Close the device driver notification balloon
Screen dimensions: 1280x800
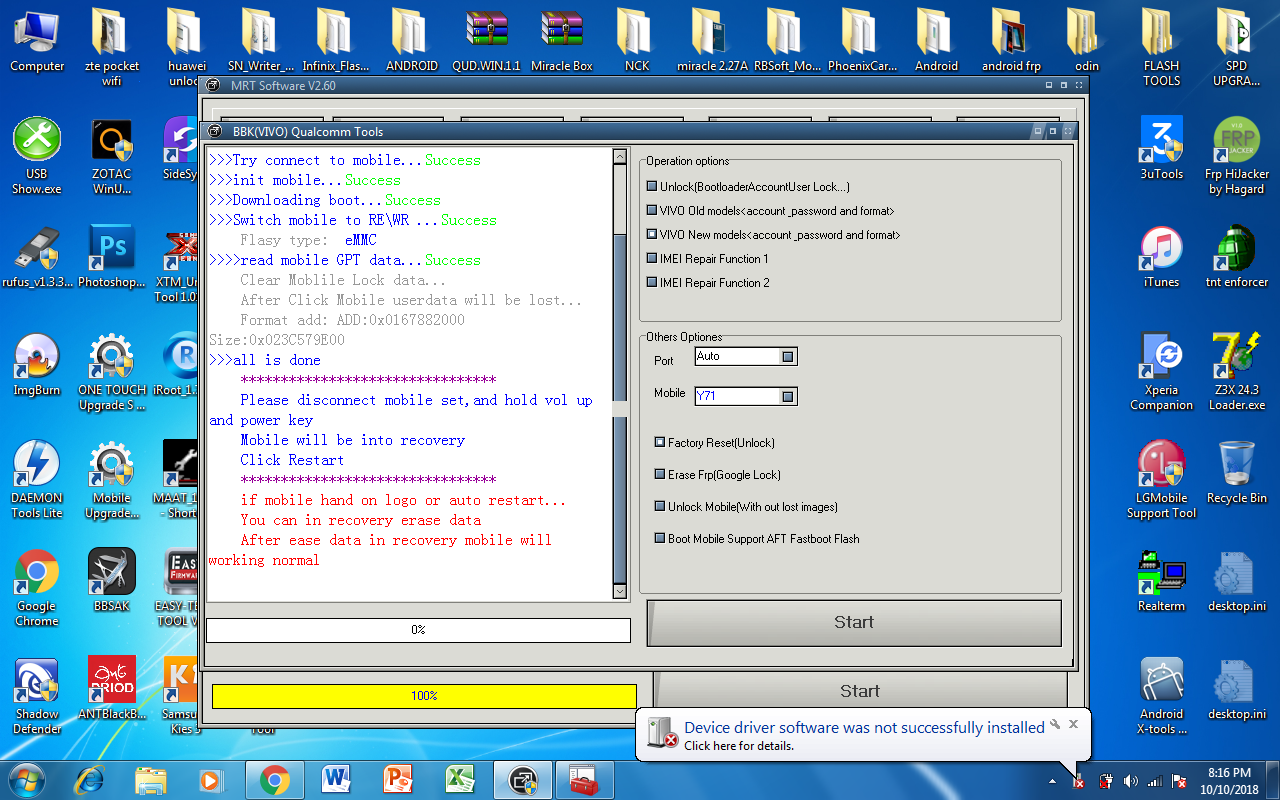pyautogui.click(x=1073, y=723)
